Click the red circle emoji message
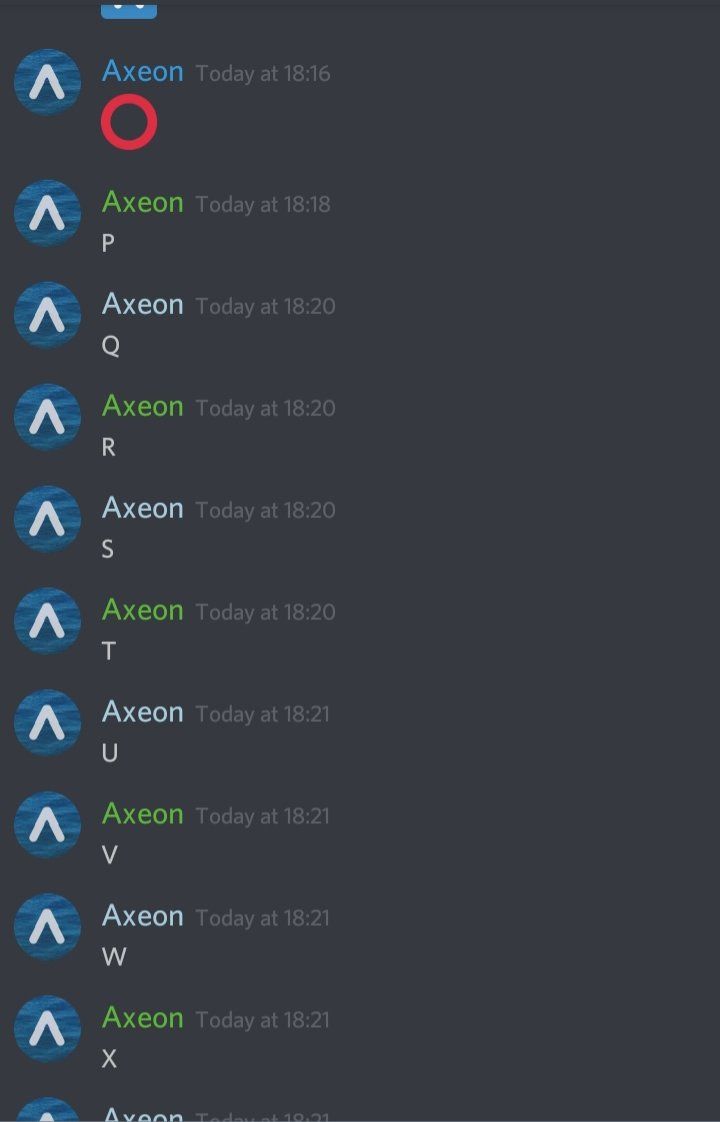The image size is (720, 1122). (x=129, y=122)
